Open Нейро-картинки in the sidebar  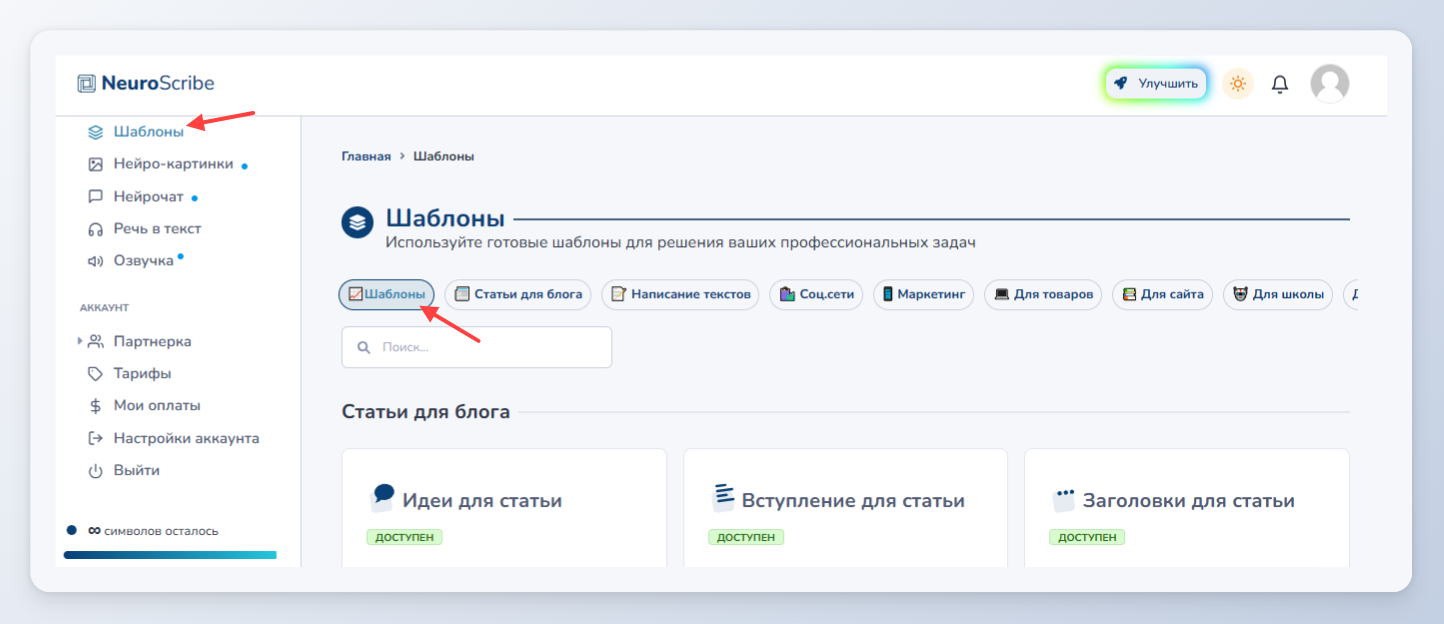pyautogui.click(x=173, y=164)
